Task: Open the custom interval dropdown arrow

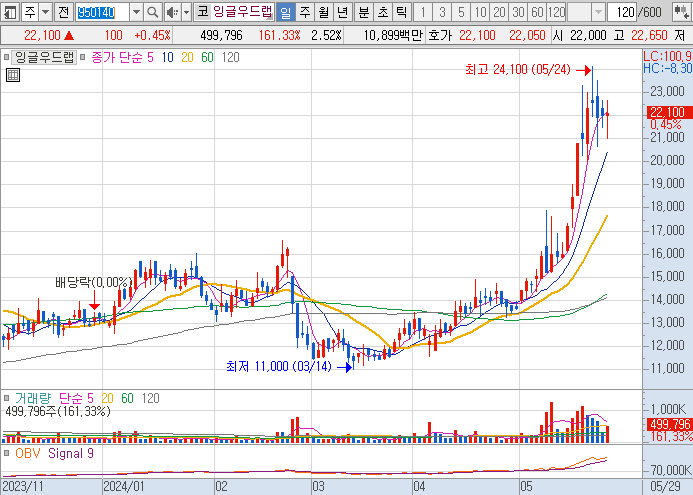Action: [x=598, y=12]
